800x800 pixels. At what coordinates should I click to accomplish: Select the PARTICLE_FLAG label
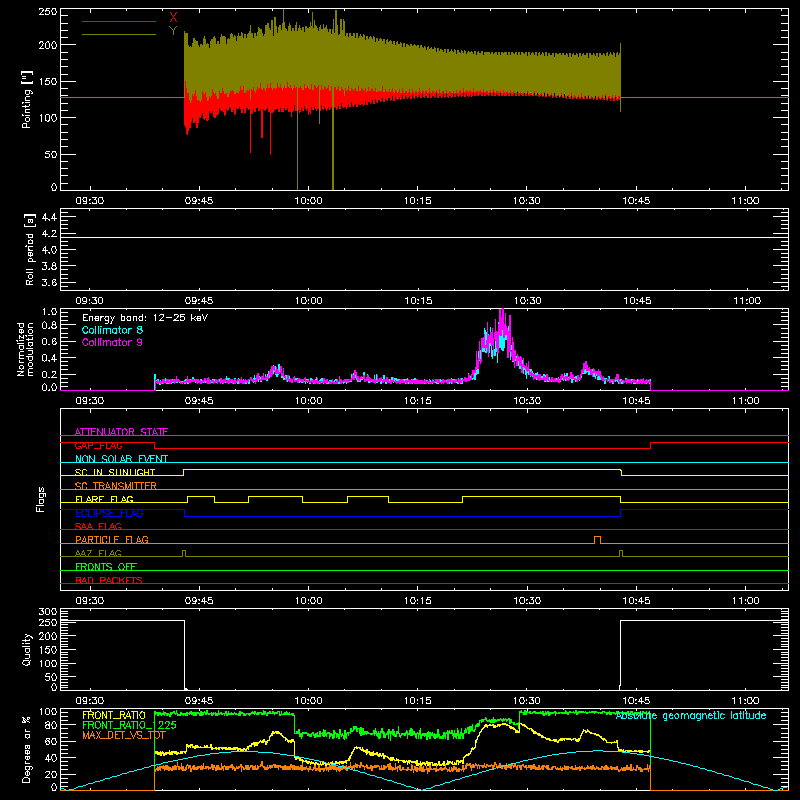click(x=112, y=539)
